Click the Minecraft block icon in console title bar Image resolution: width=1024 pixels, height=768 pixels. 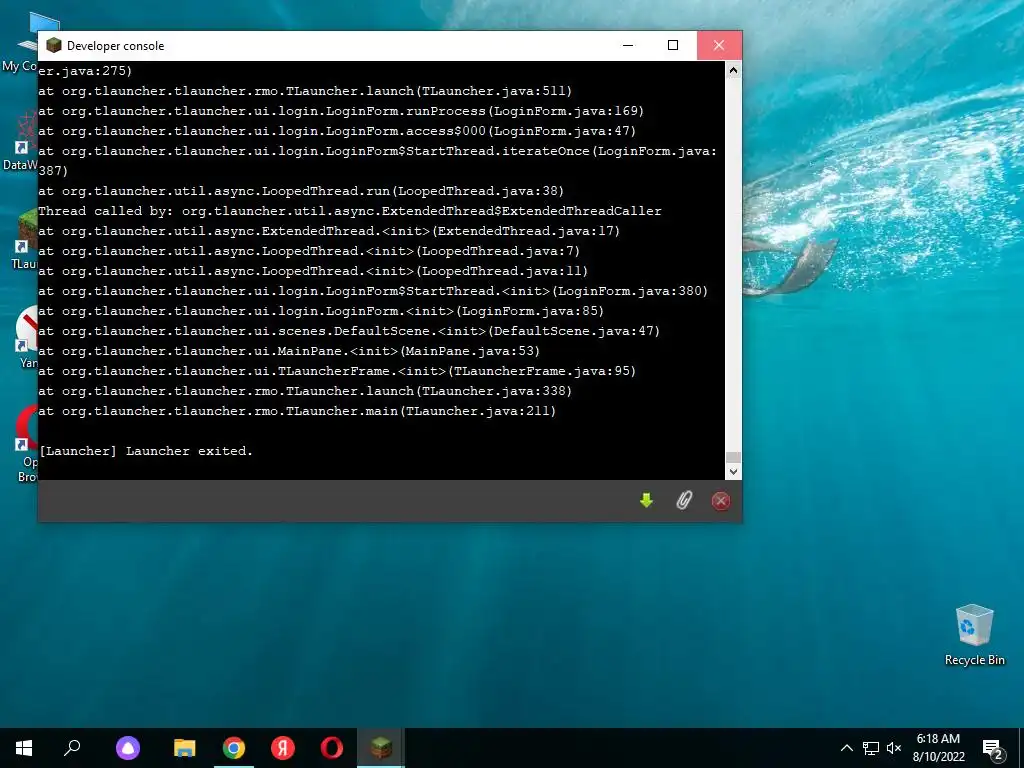[x=54, y=45]
